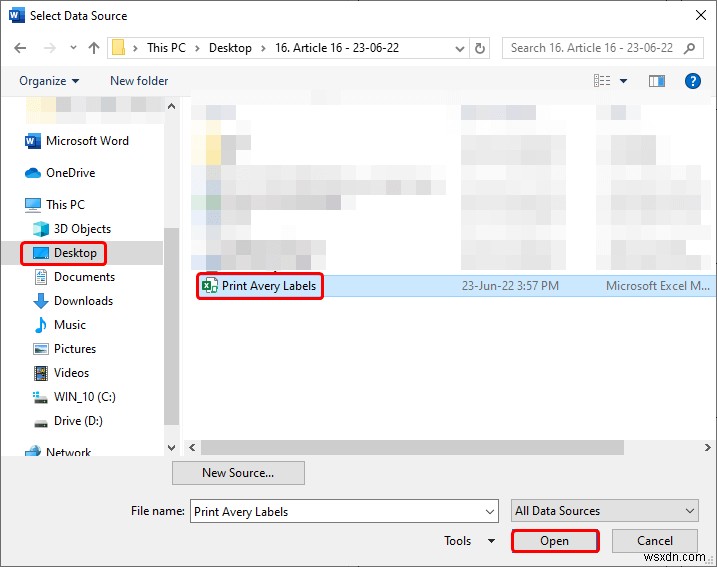
Task: Click folder icon in address bar
Action: point(118,48)
